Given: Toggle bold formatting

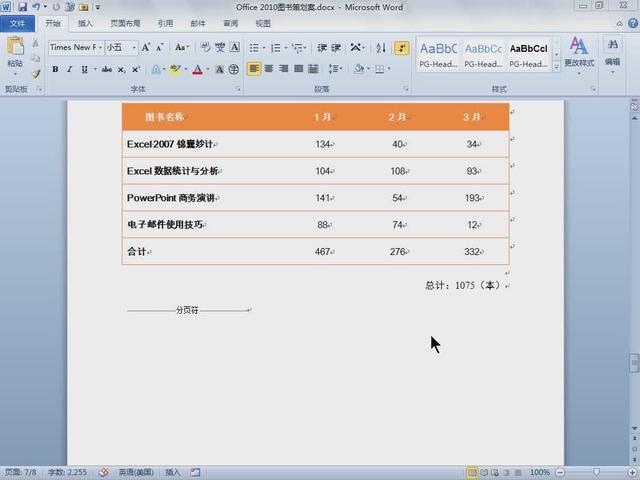Looking at the screenshot, I should (x=55, y=69).
